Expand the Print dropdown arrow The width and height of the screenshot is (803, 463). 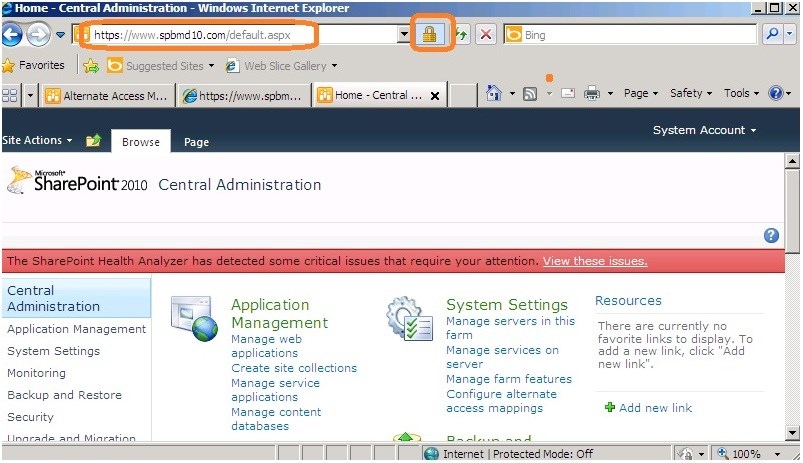point(610,93)
